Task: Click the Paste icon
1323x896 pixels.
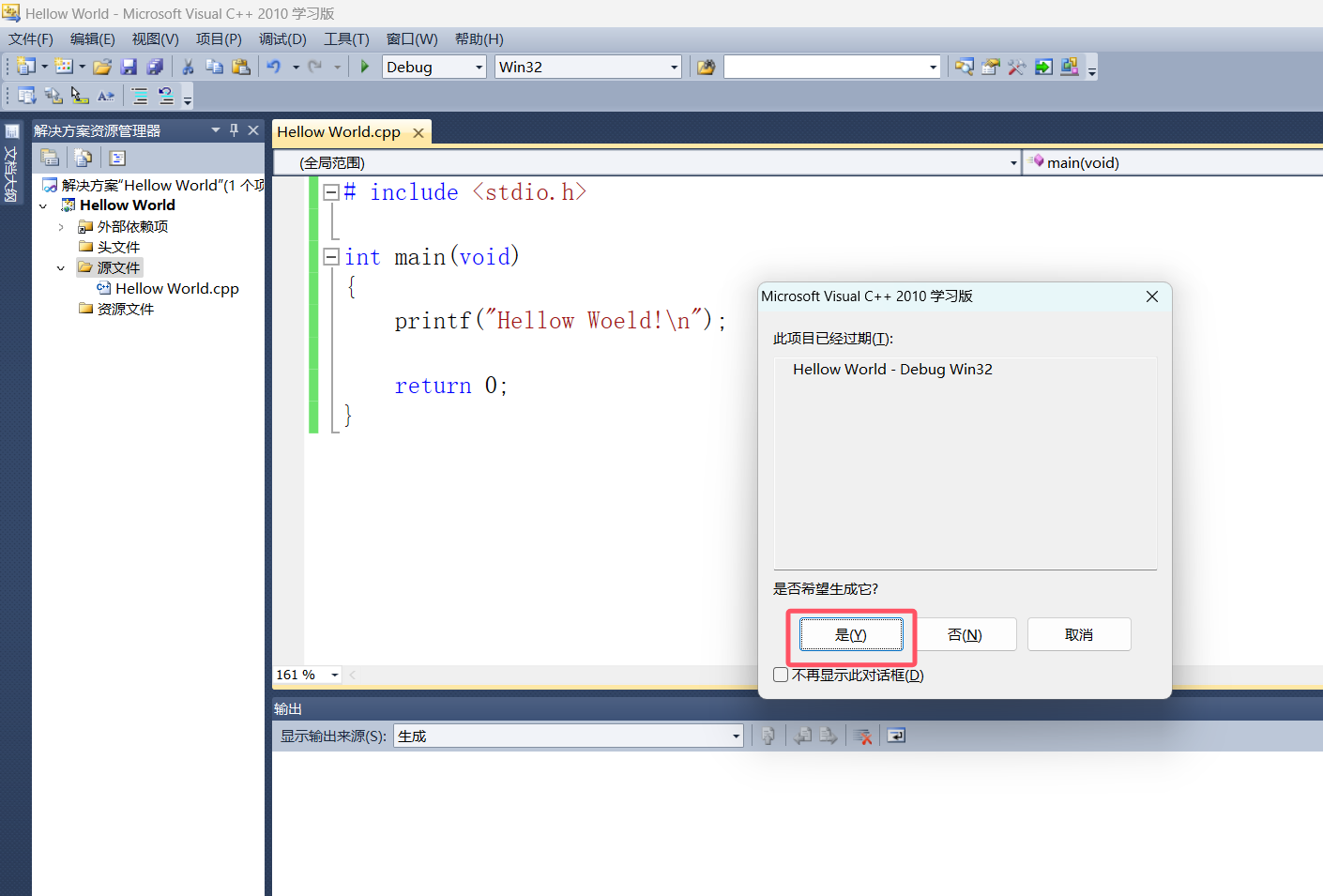Action: (239, 66)
